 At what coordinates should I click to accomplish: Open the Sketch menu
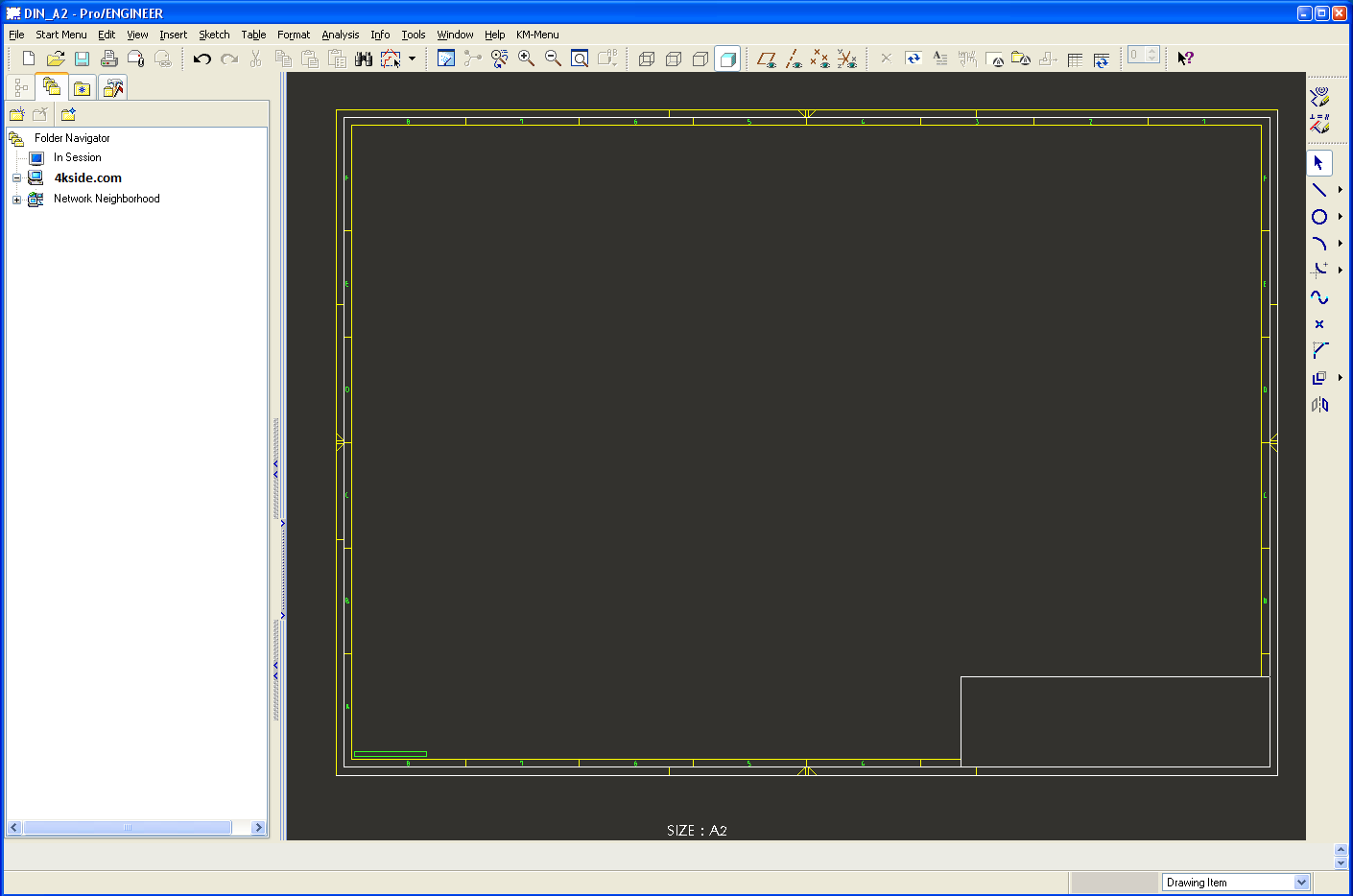(214, 35)
